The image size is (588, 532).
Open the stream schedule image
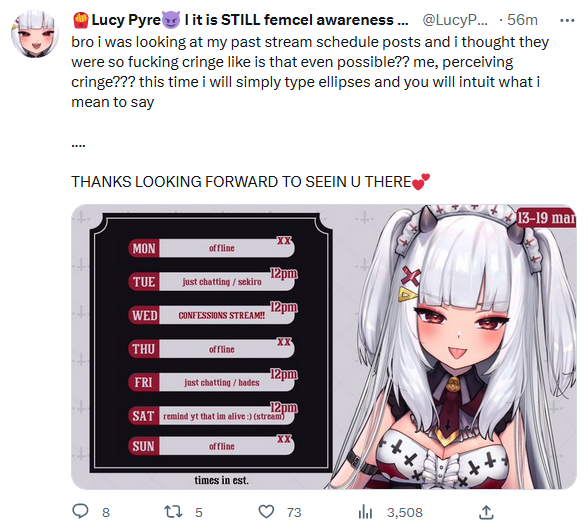(x=324, y=347)
